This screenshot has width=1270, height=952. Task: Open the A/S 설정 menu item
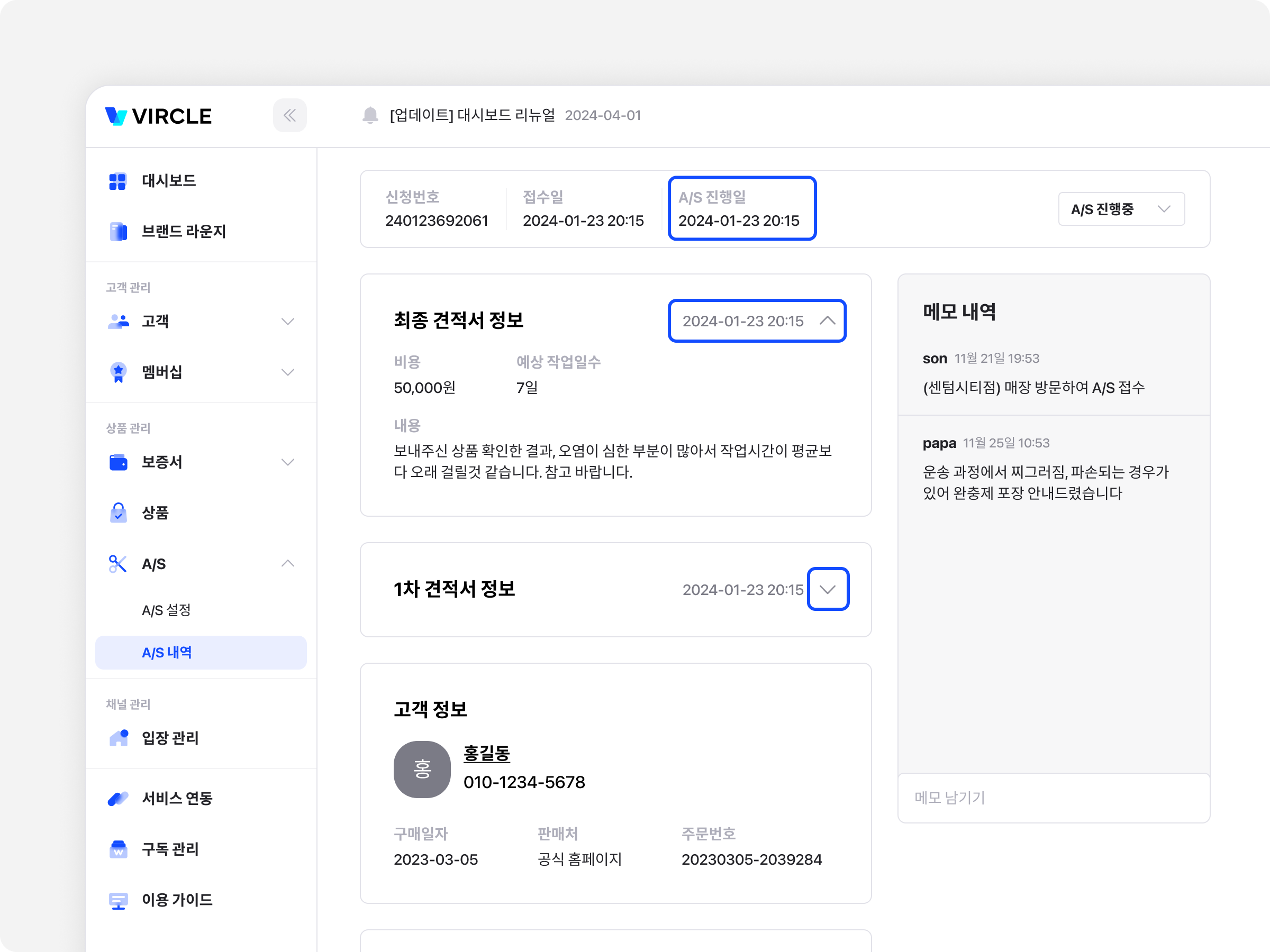pyautogui.click(x=167, y=610)
